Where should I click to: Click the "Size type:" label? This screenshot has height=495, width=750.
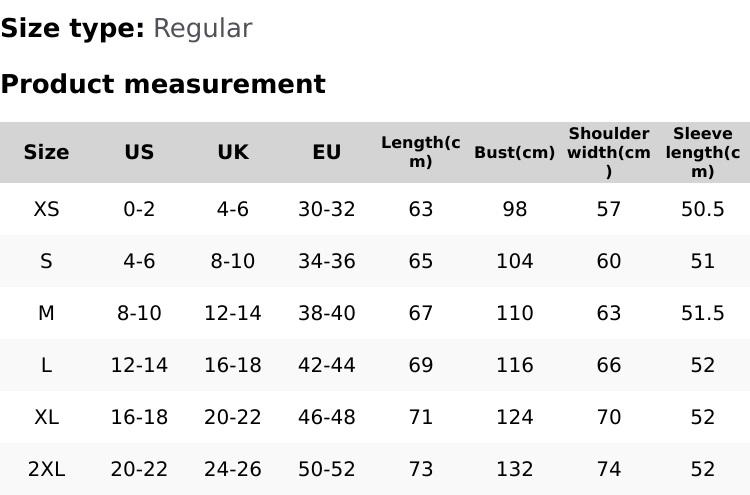pos(72,28)
